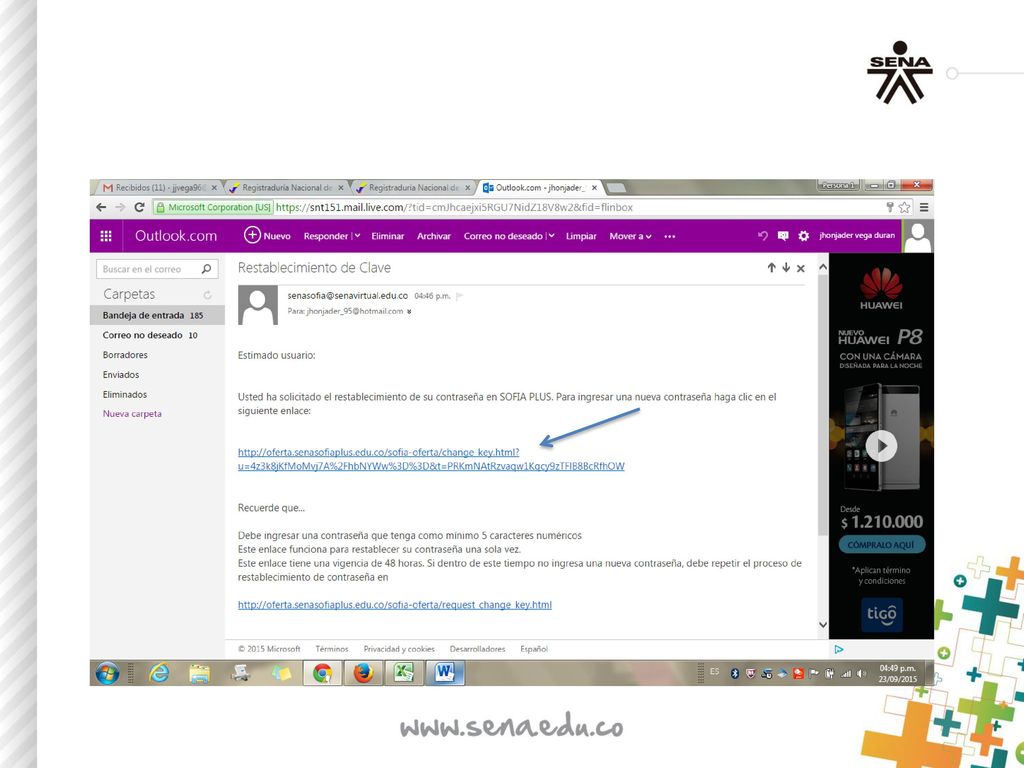Click Nuevo to compose a message

[x=267, y=235]
